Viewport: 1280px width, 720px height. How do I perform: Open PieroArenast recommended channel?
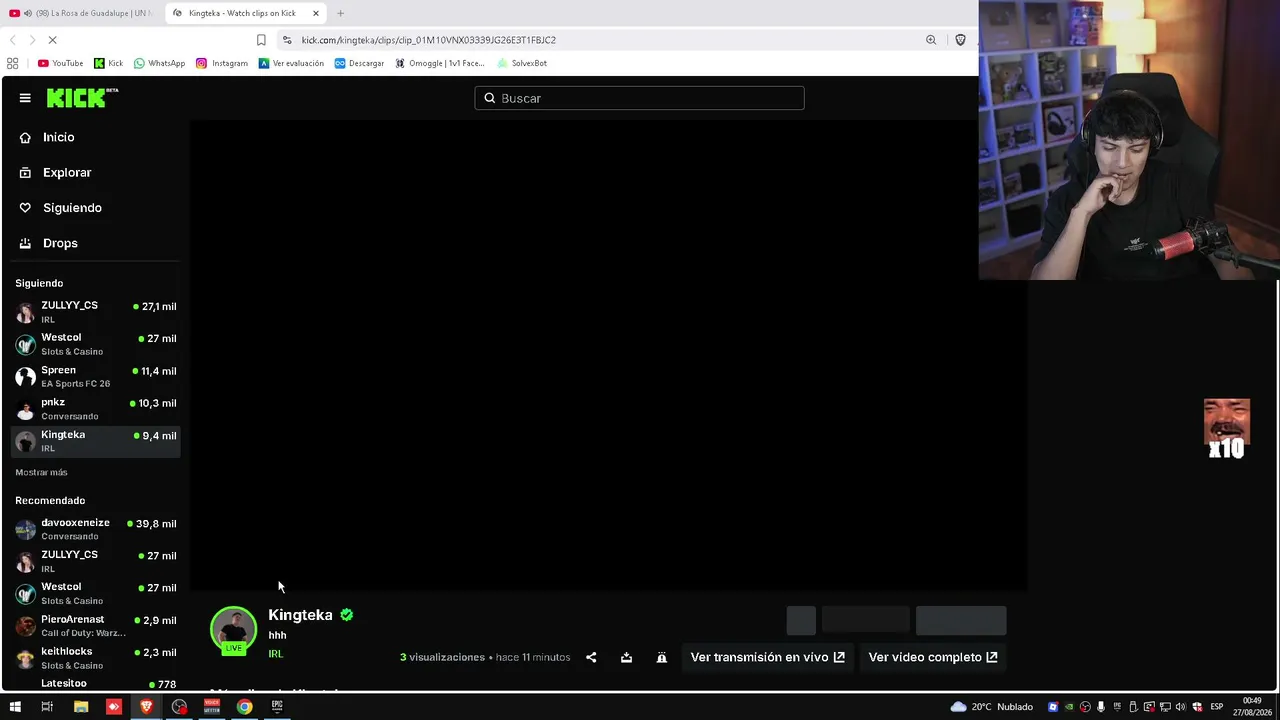pos(95,626)
